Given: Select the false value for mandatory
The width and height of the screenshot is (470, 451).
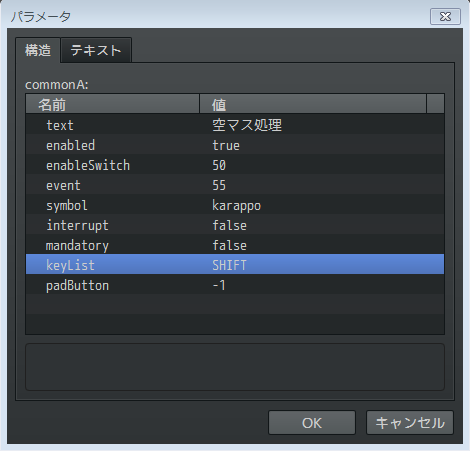Looking at the screenshot, I should (x=322, y=245).
